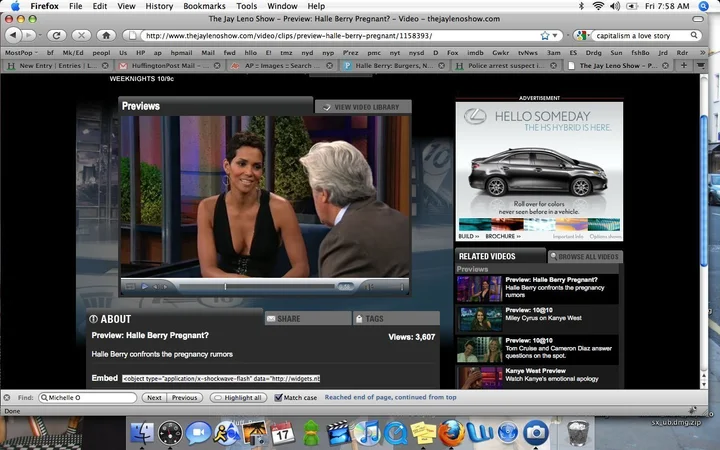Open the Miley Cyrus on Kanye West thumbnail

point(479,319)
